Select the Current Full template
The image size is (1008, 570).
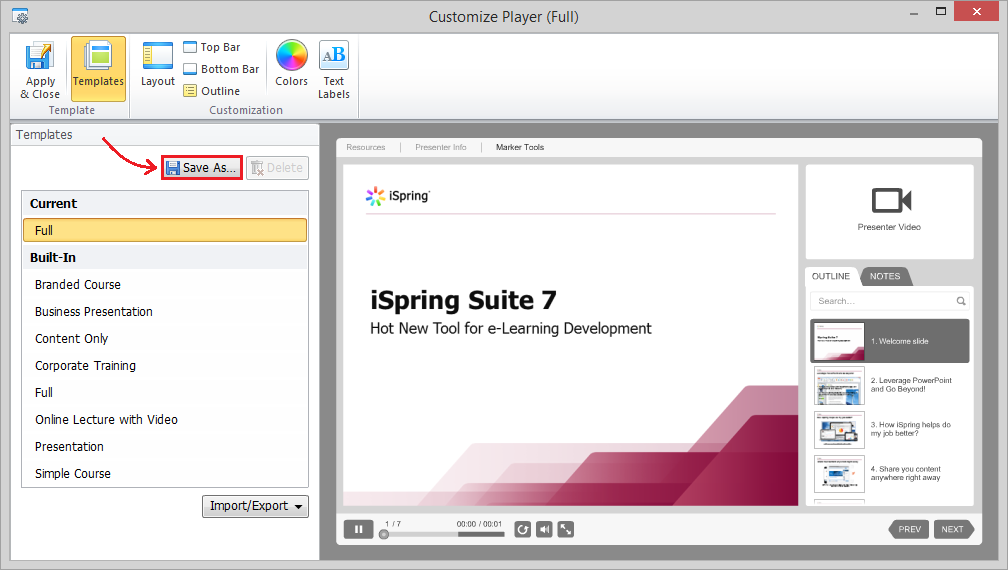(x=165, y=230)
